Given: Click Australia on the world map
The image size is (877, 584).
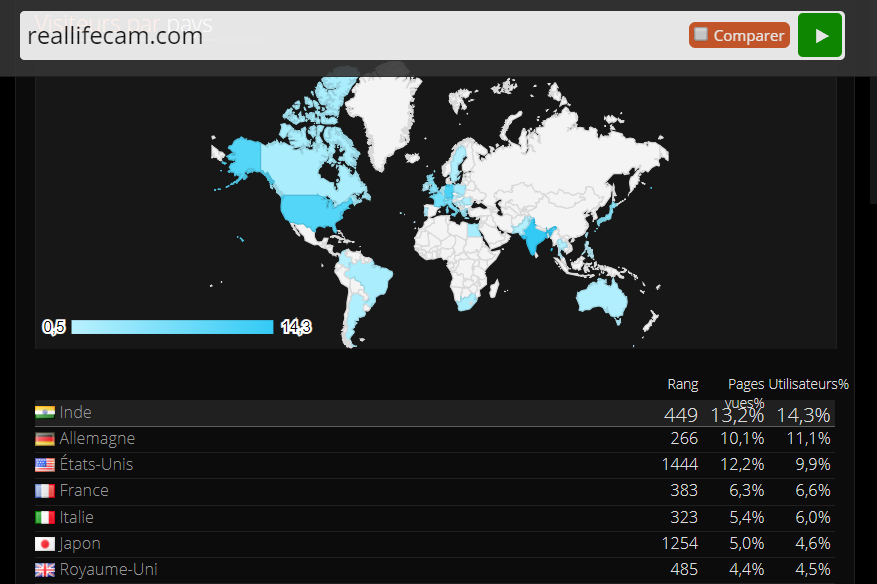Looking at the screenshot, I should click(601, 298).
